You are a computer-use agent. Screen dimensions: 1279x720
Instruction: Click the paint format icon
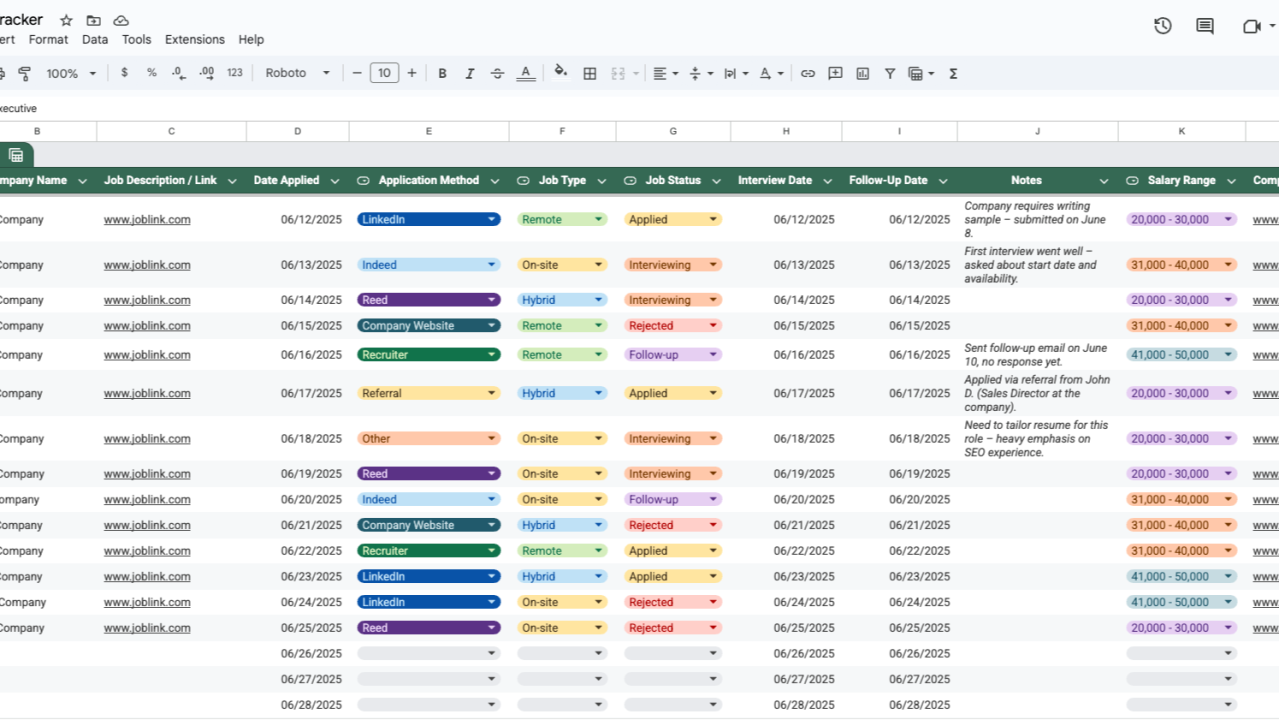pyautogui.click(x=25, y=73)
